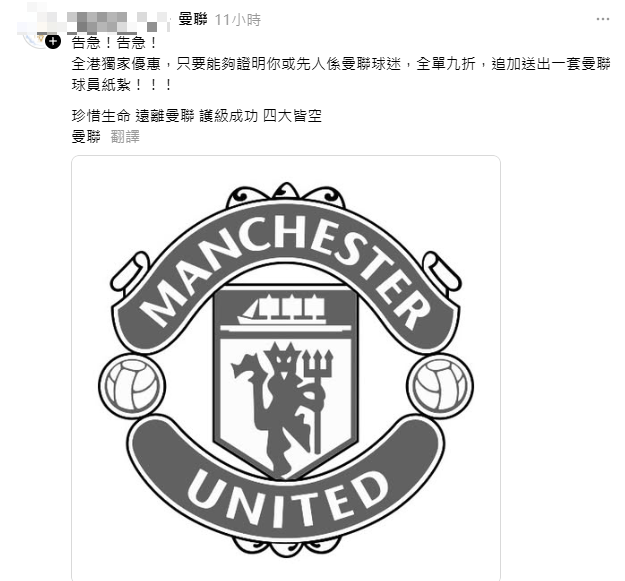Click the follow plus icon on avatar
Screen dimensions: 625x581
53,41
